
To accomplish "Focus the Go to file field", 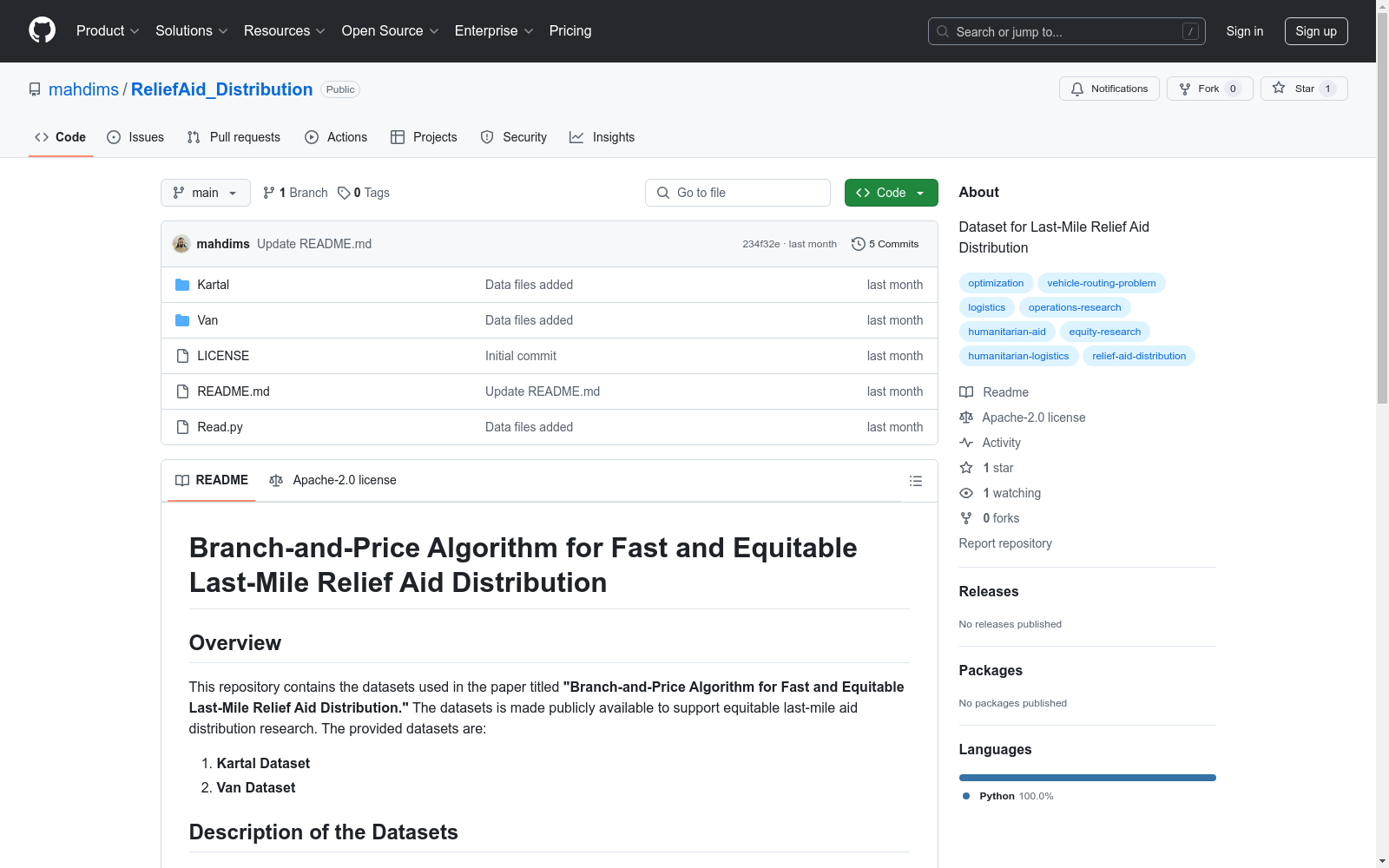I will click(x=738, y=193).
